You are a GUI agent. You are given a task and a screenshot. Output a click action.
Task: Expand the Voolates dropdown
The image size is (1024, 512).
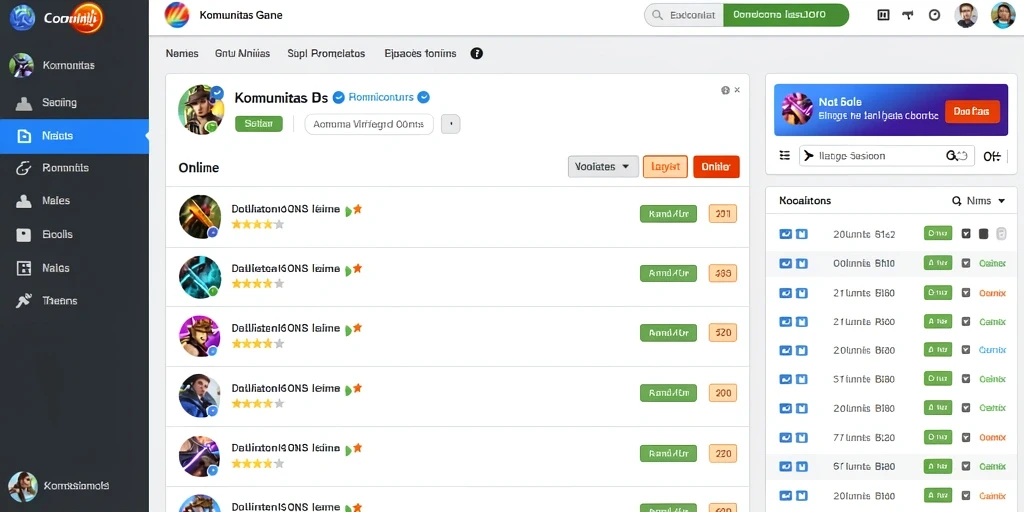tap(603, 167)
